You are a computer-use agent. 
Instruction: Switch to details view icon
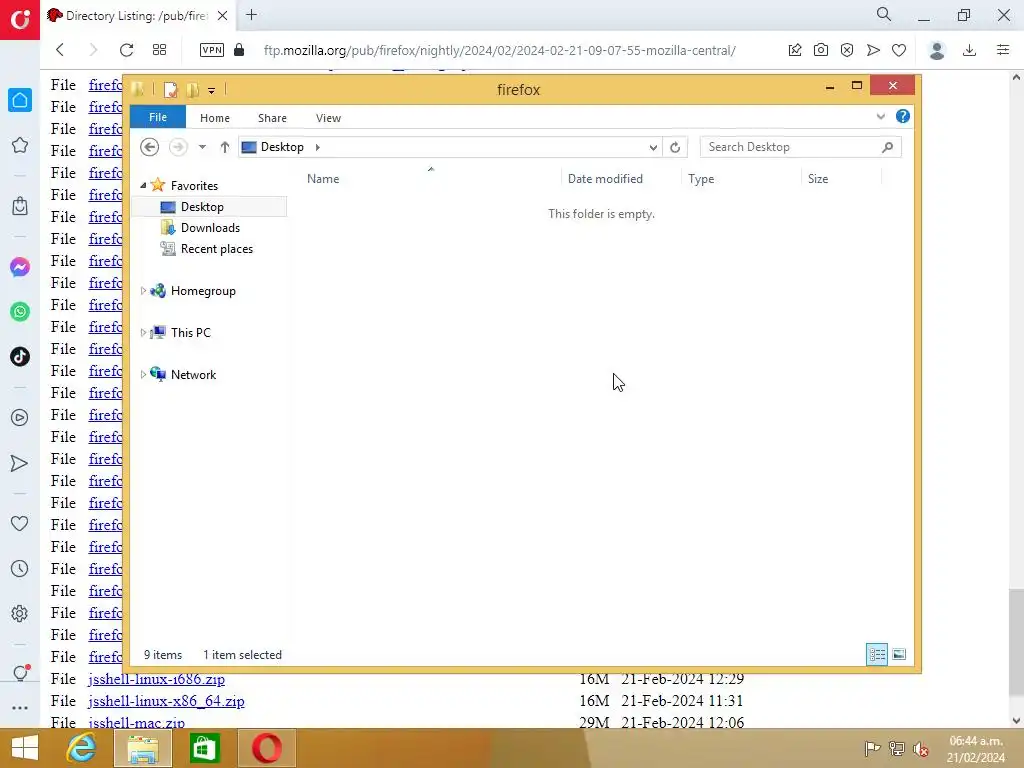[876, 654]
